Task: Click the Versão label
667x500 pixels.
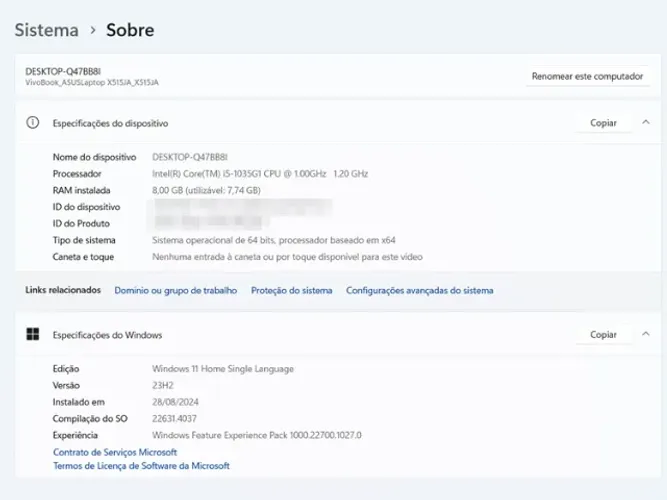Action: (66, 386)
